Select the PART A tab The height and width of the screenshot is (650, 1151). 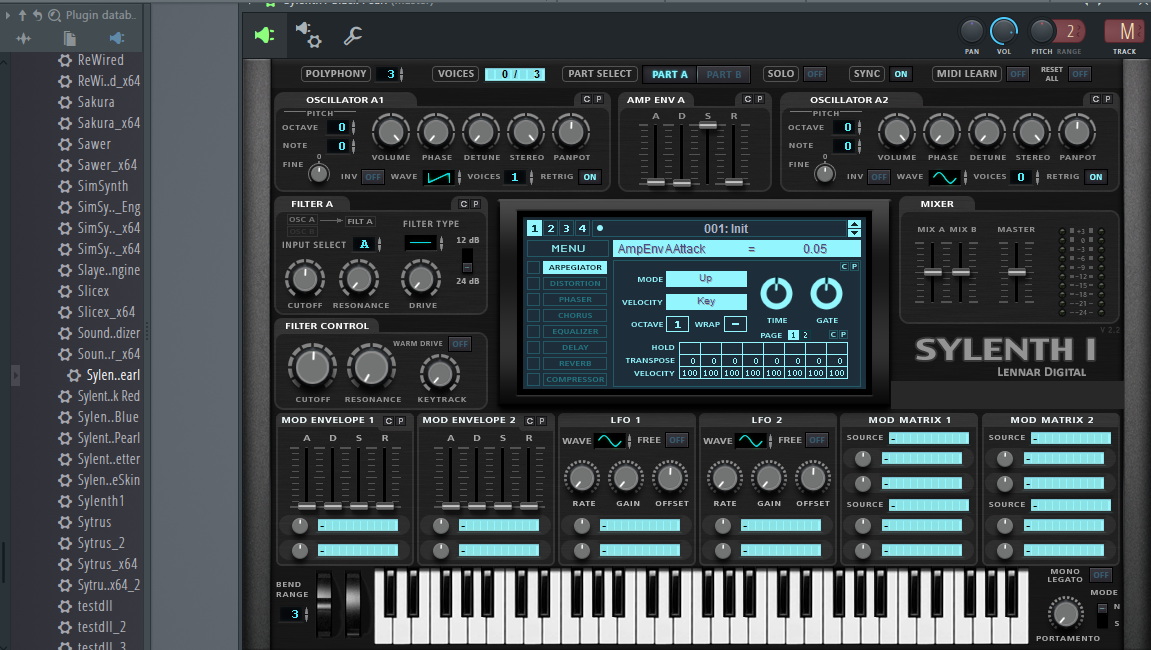[669, 74]
